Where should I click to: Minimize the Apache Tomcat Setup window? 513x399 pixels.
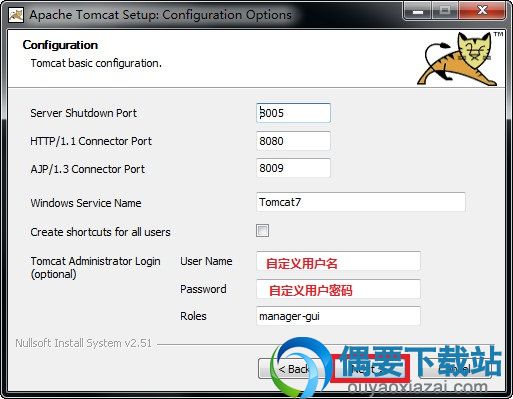[x=418, y=11]
